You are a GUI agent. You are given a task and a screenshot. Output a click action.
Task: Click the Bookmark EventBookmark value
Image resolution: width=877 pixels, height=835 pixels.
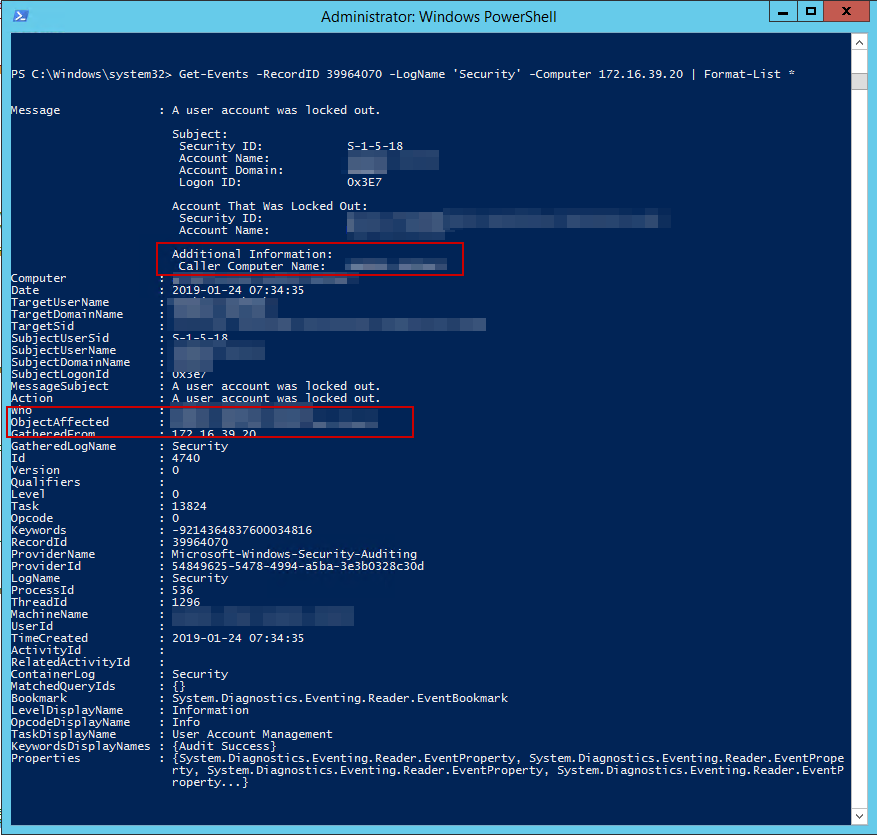[x=340, y=698]
